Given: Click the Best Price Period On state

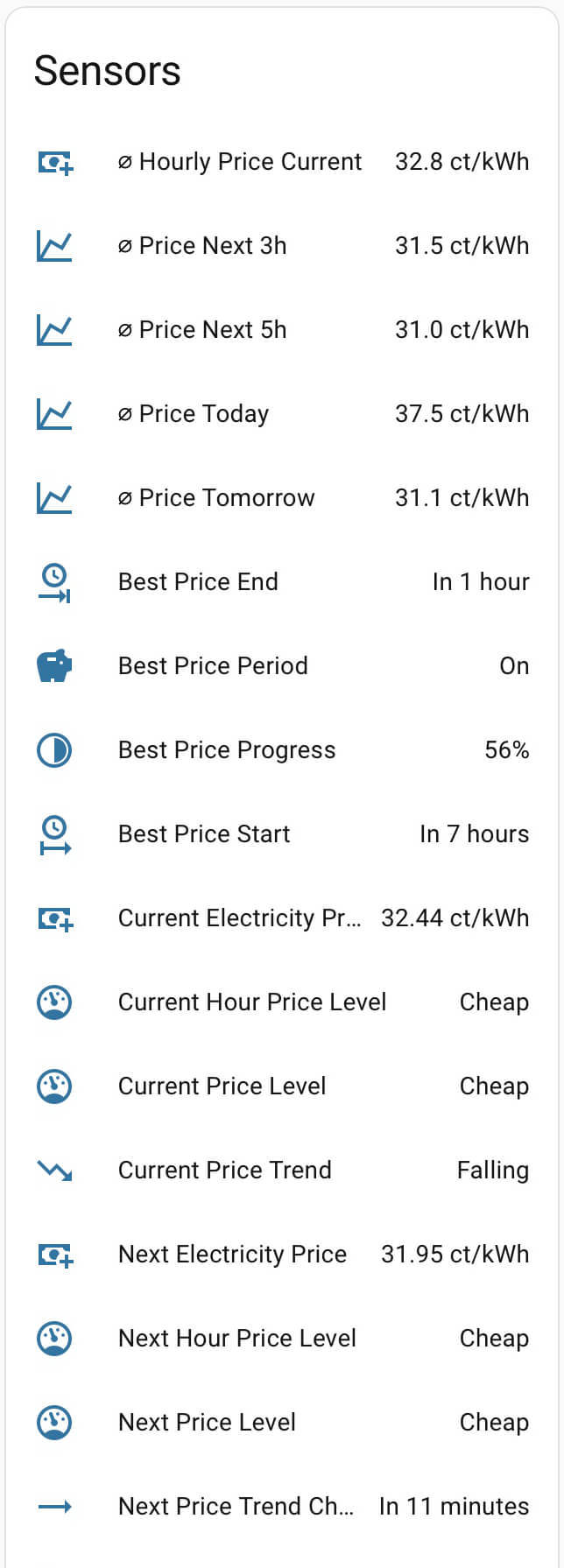Looking at the screenshot, I should (x=514, y=666).
